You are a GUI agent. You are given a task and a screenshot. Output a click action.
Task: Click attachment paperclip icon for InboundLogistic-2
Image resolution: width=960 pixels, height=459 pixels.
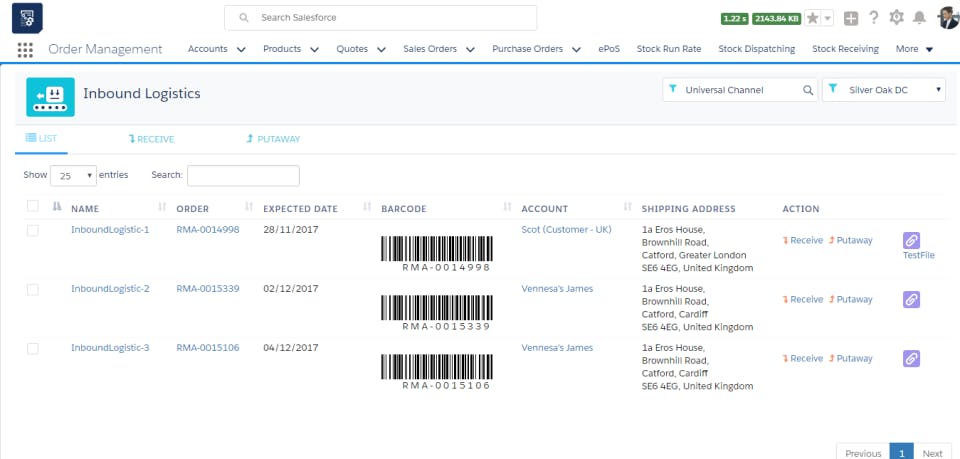[x=911, y=300]
